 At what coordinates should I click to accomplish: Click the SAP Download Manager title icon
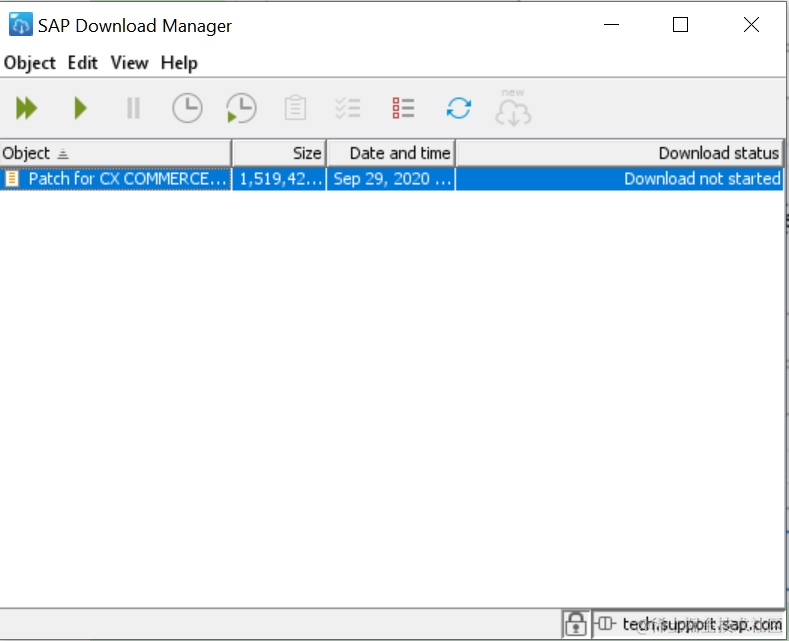(21, 25)
